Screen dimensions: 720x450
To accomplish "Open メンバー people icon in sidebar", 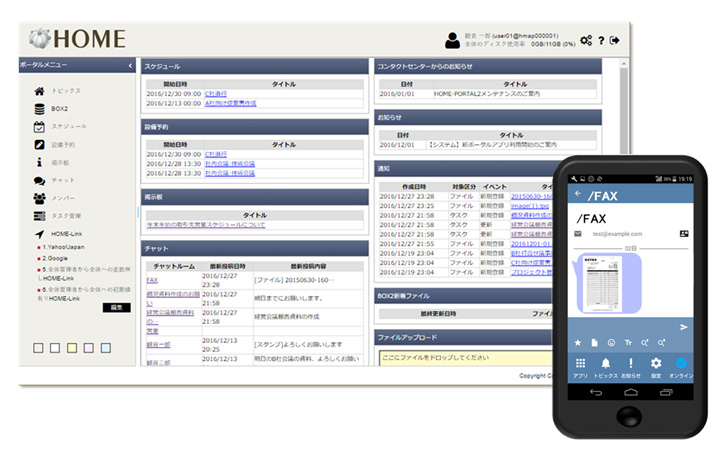I will pyautogui.click(x=39, y=198).
